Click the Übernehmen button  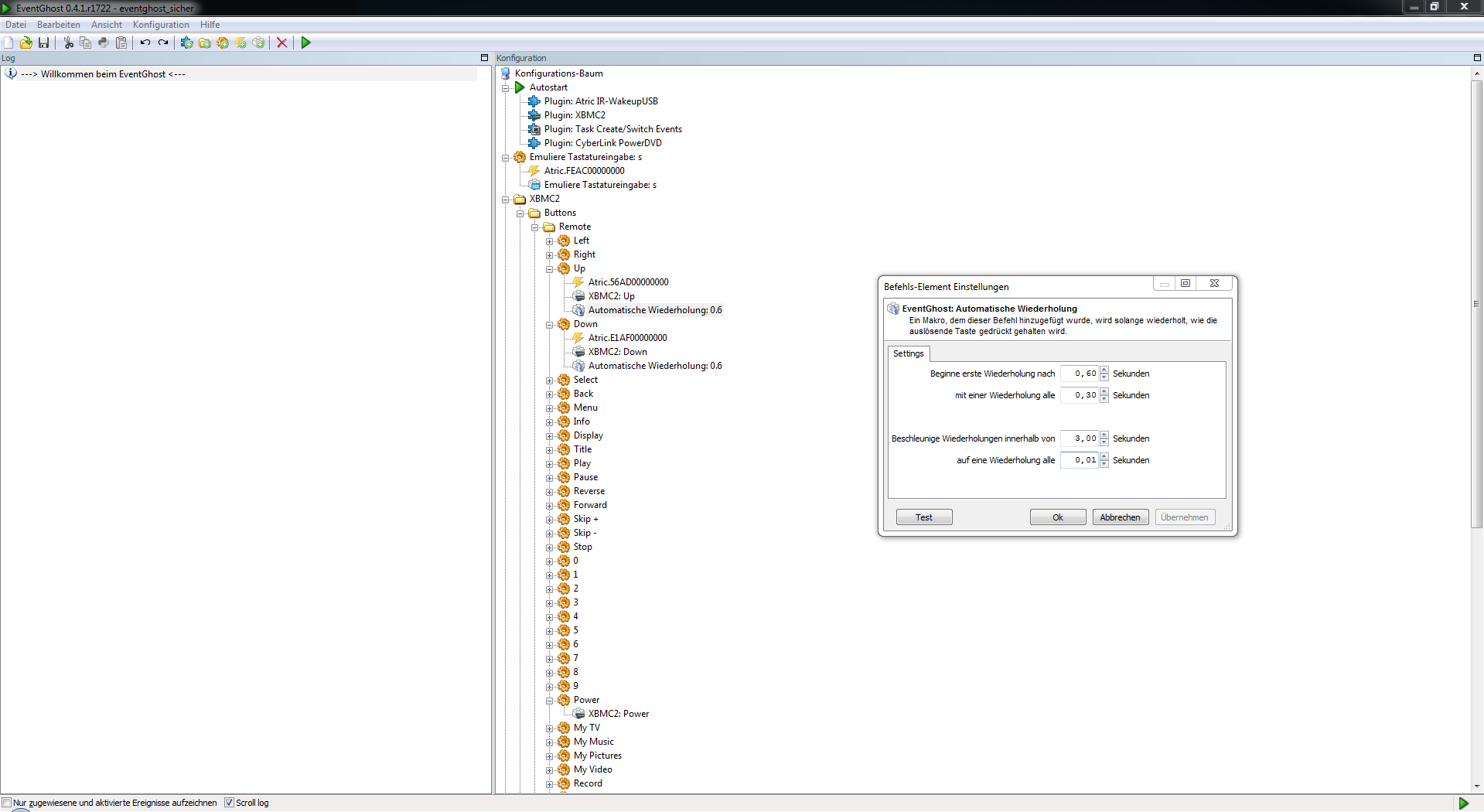point(1185,517)
